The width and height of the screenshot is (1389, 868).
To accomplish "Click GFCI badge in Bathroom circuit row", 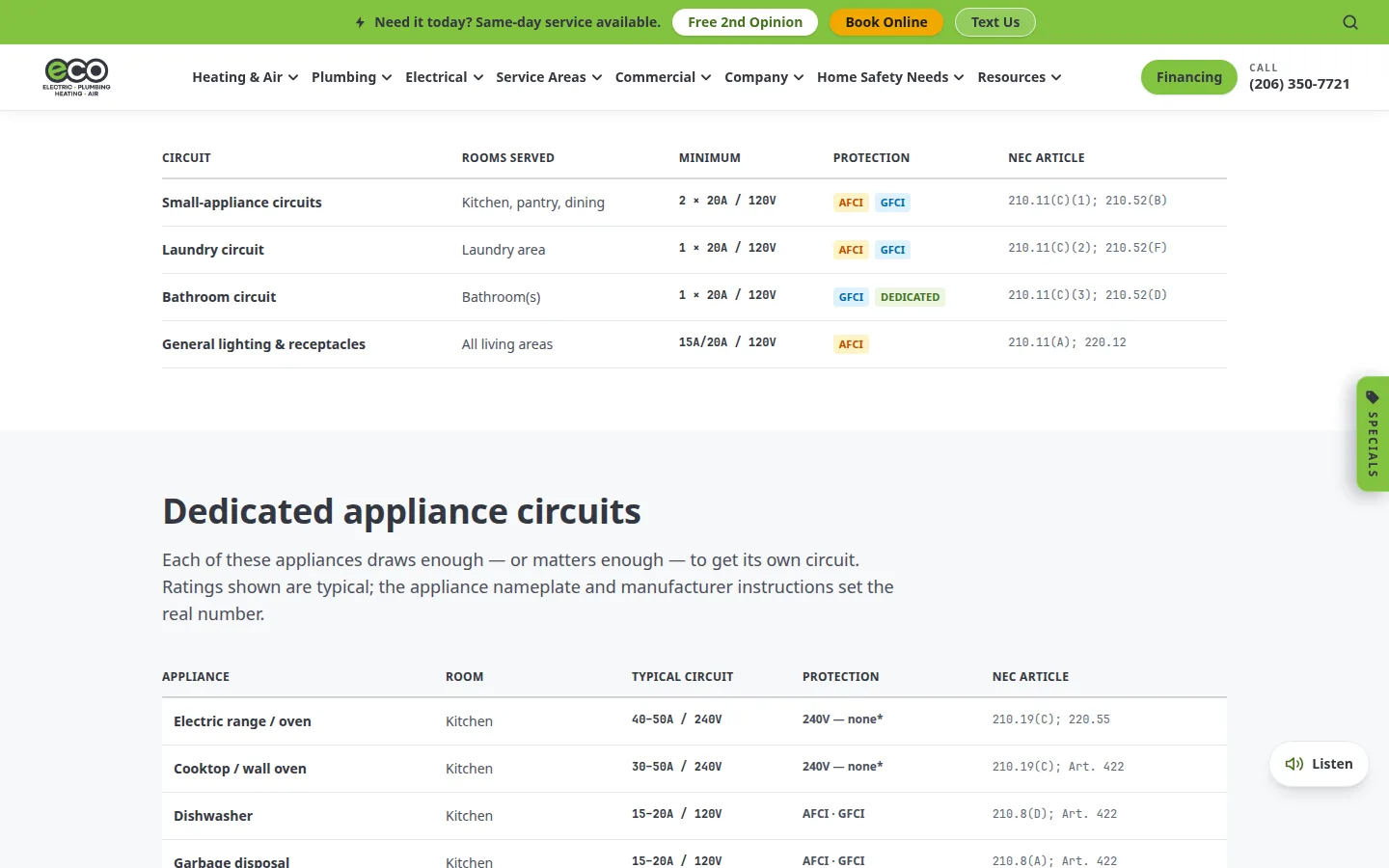I will 851,297.
